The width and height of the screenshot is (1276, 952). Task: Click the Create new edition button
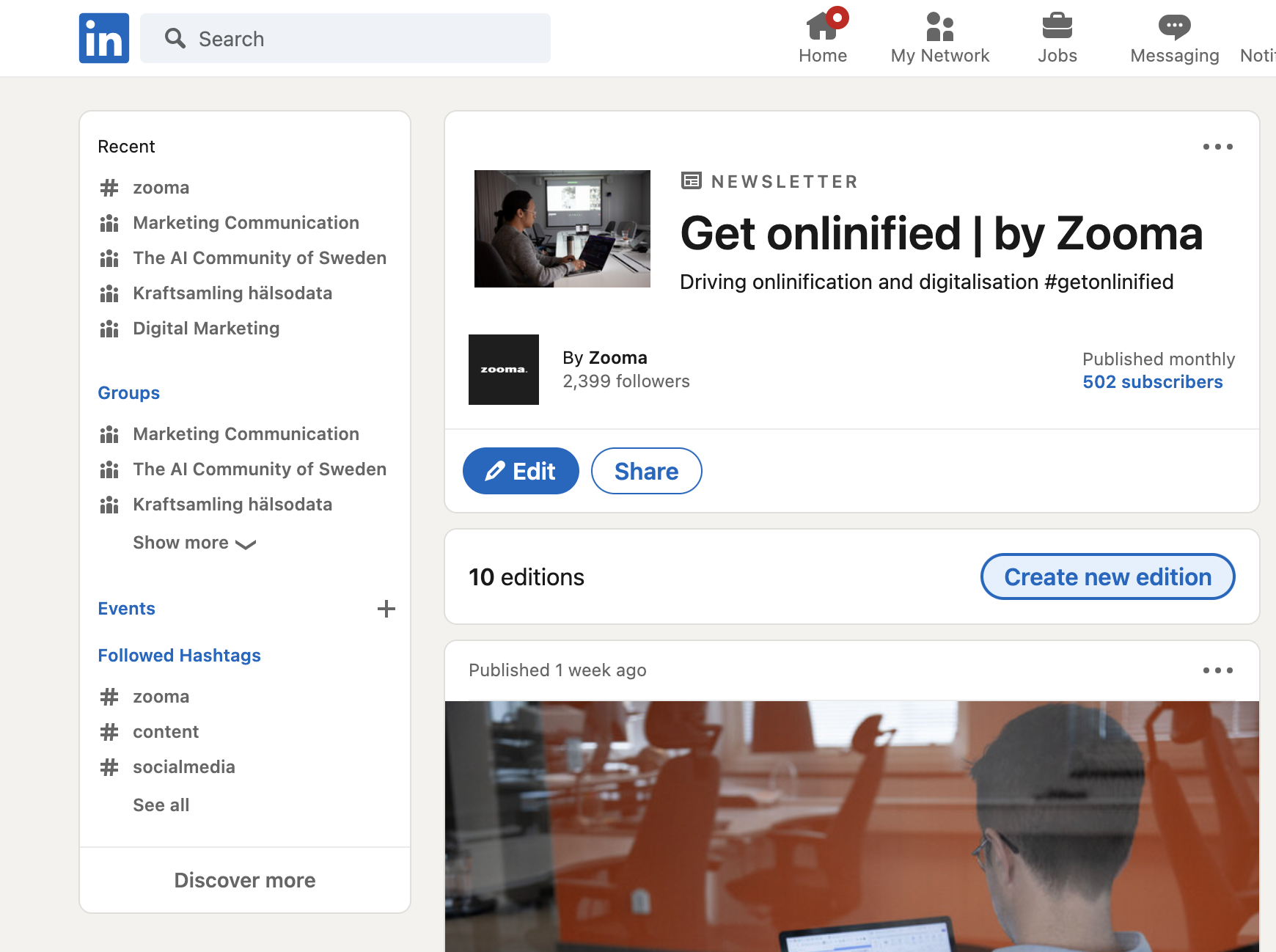click(1107, 577)
